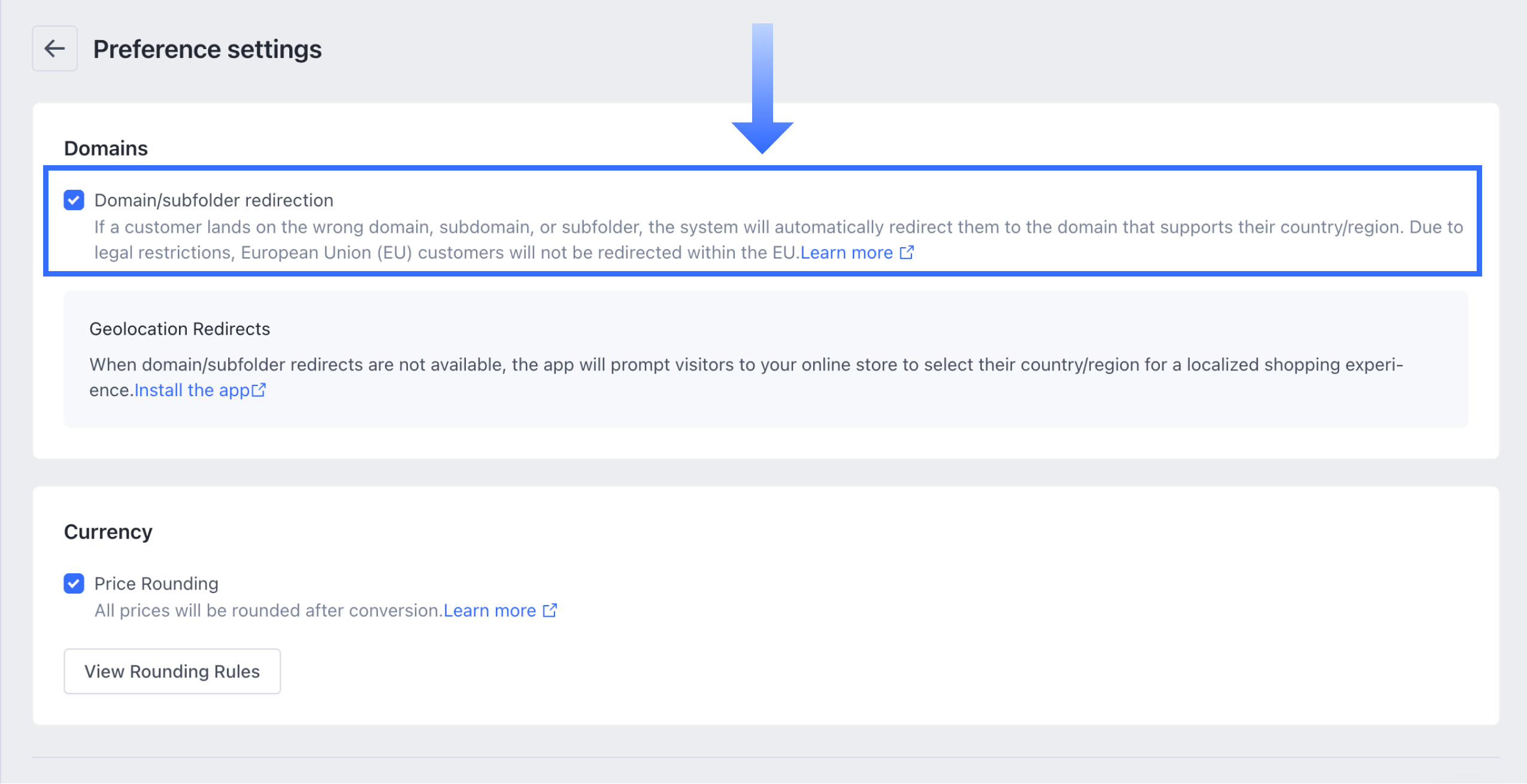
Task: Click the Currency section heading
Action: [x=108, y=531]
